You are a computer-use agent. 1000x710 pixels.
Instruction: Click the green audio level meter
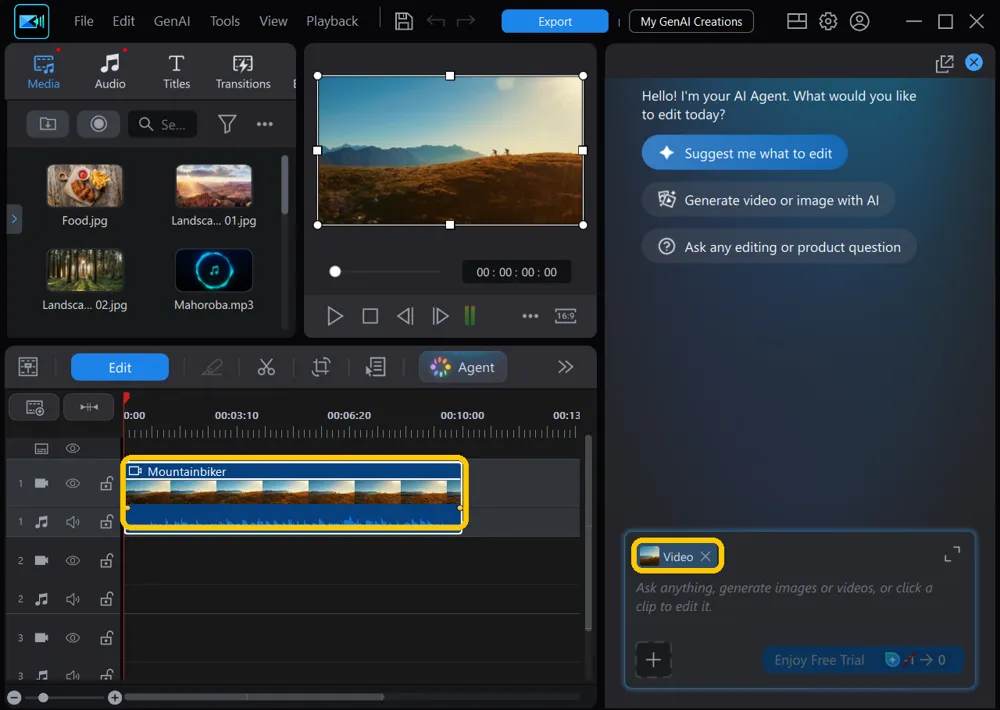point(470,316)
